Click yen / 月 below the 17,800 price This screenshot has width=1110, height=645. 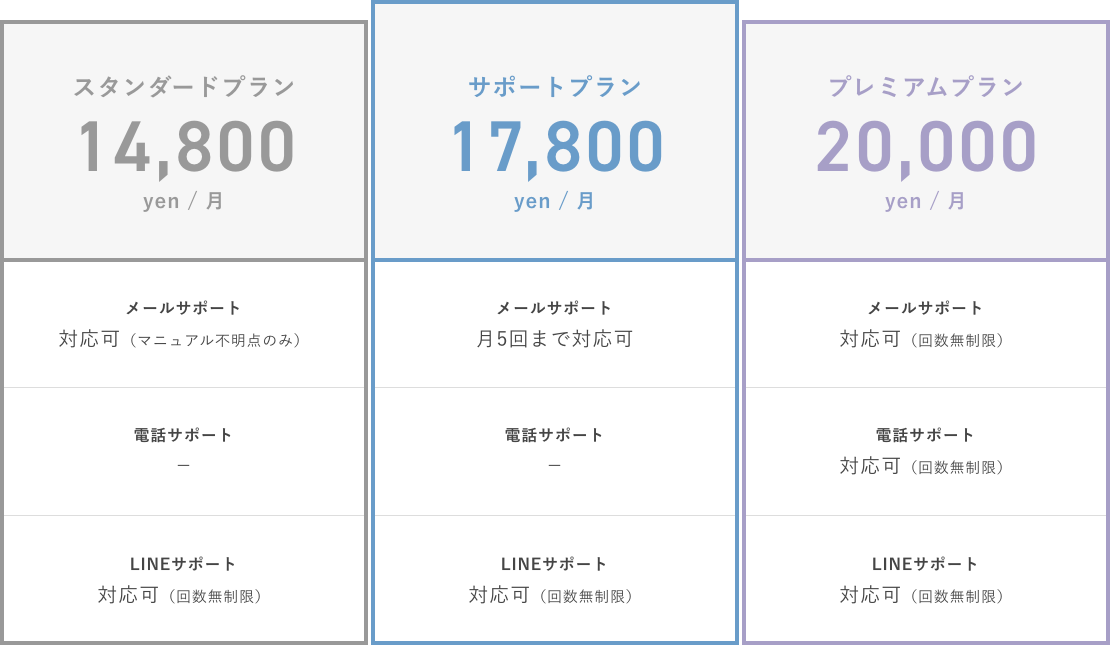point(555,201)
